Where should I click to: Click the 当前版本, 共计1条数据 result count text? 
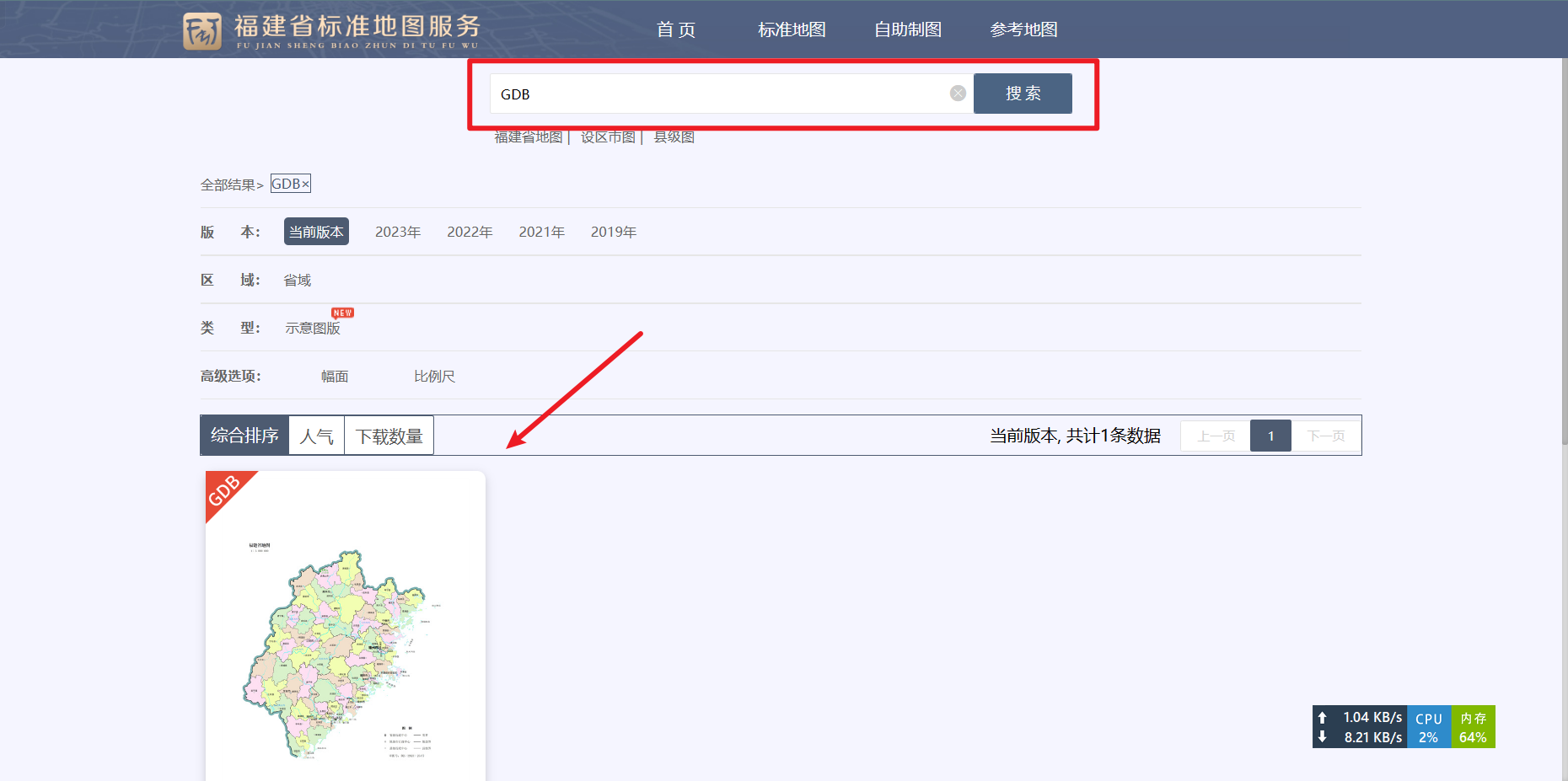pos(1075,436)
